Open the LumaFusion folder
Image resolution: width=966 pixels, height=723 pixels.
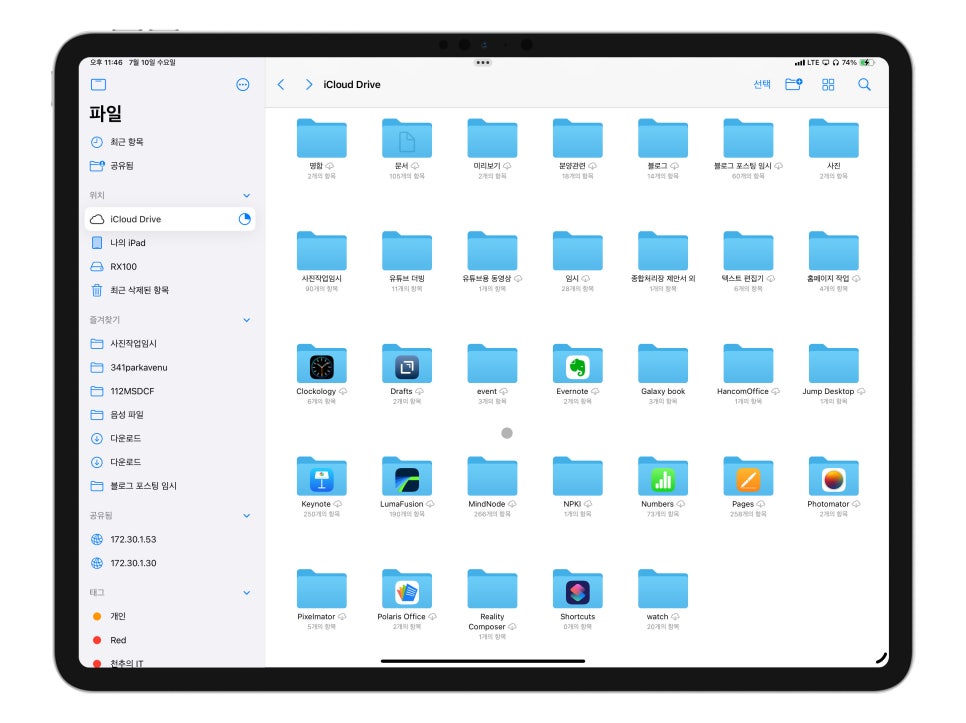[407, 477]
